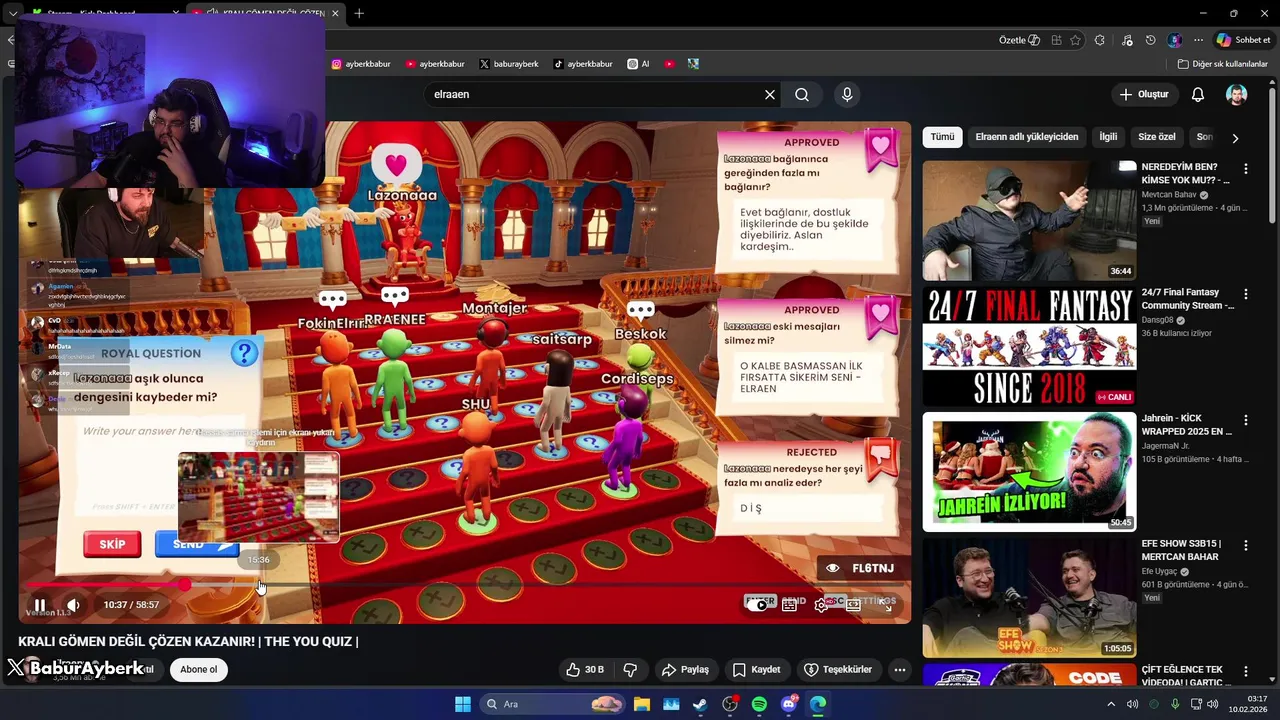
Task: Switch to theater mode in player
Action: [853, 604]
